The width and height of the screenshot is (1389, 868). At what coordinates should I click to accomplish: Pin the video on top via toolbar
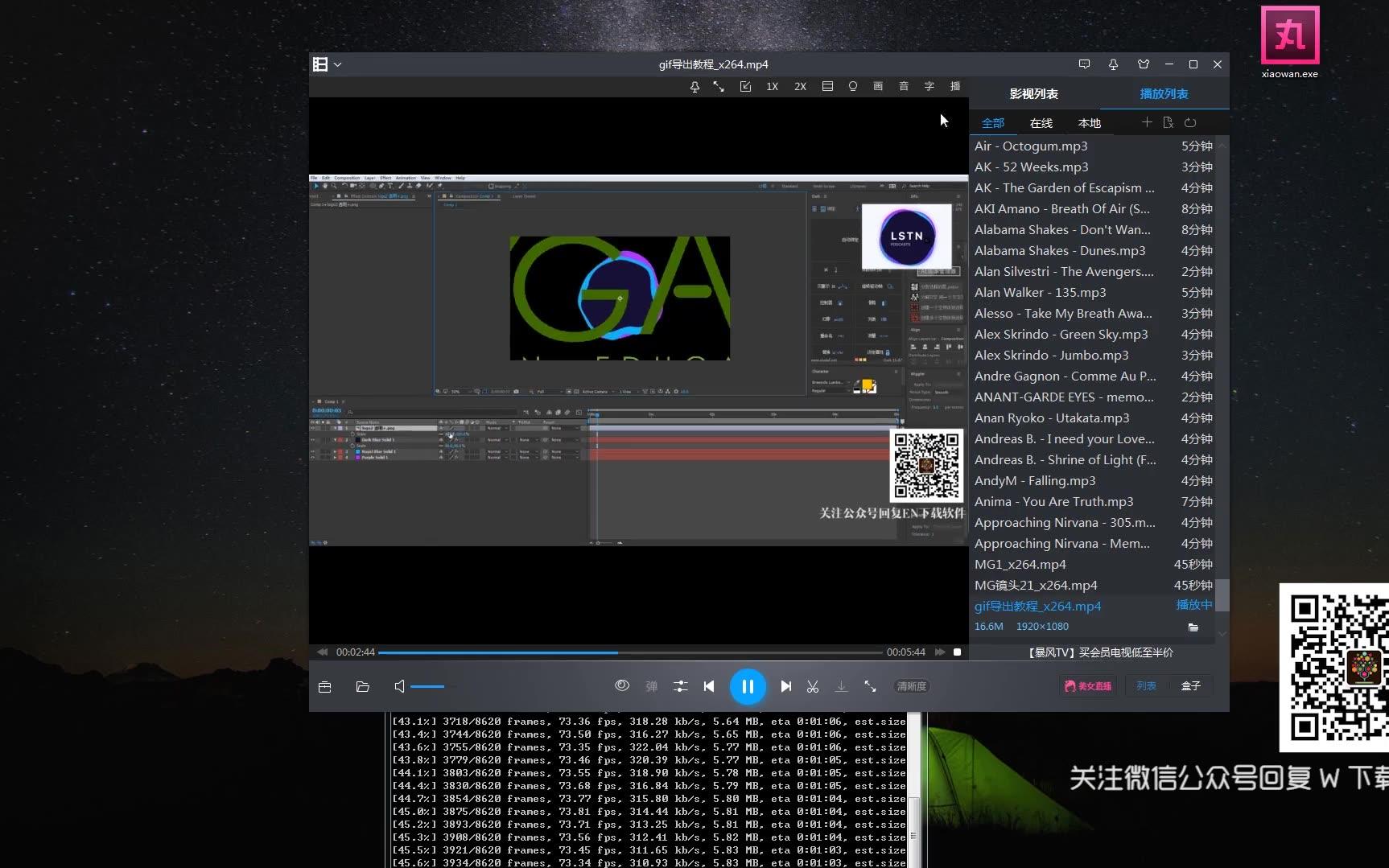[694, 87]
